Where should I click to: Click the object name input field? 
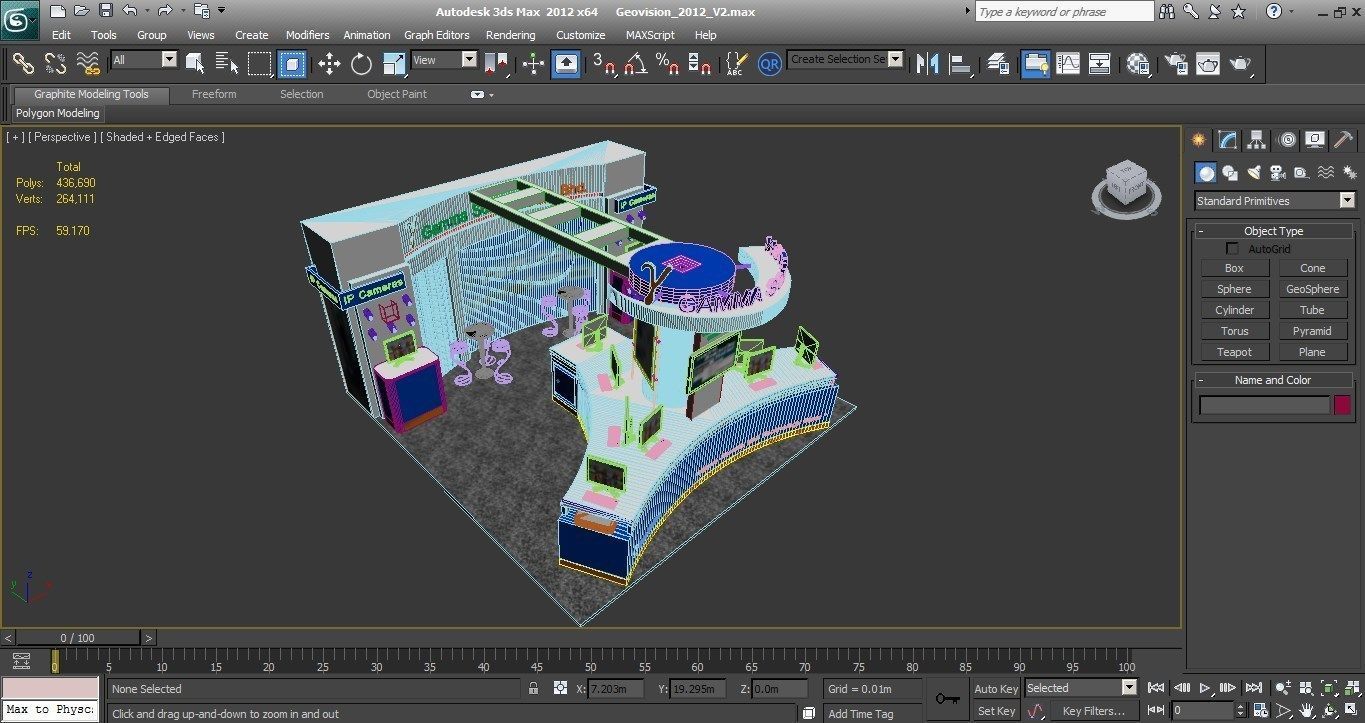(1264, 405)
